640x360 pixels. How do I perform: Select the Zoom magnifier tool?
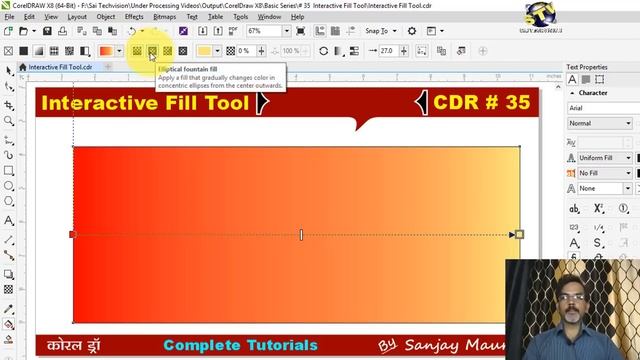(x=9, y=121)
